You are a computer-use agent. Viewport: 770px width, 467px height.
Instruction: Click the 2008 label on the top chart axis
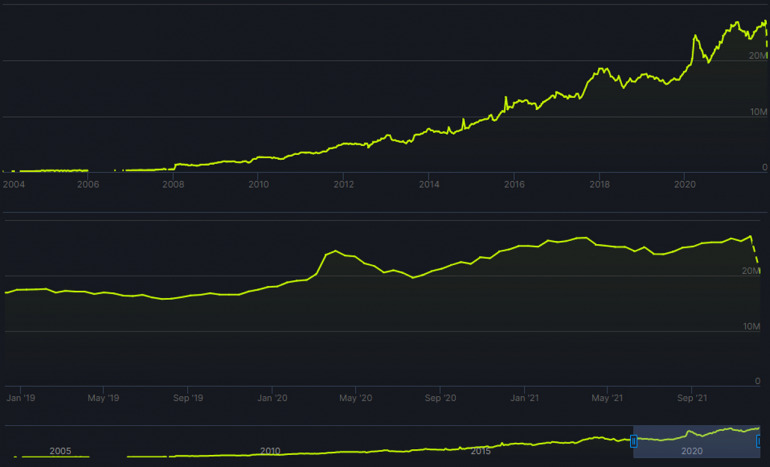173,185
